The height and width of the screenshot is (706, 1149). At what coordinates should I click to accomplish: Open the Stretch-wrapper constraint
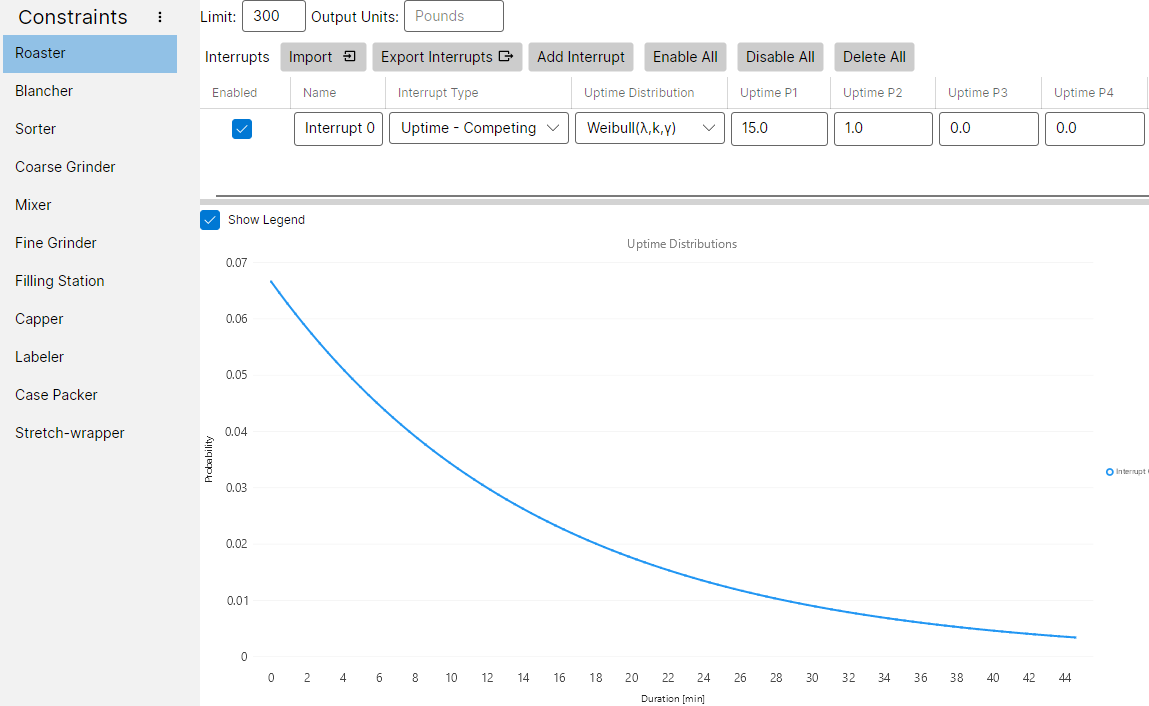coord(70,433)
